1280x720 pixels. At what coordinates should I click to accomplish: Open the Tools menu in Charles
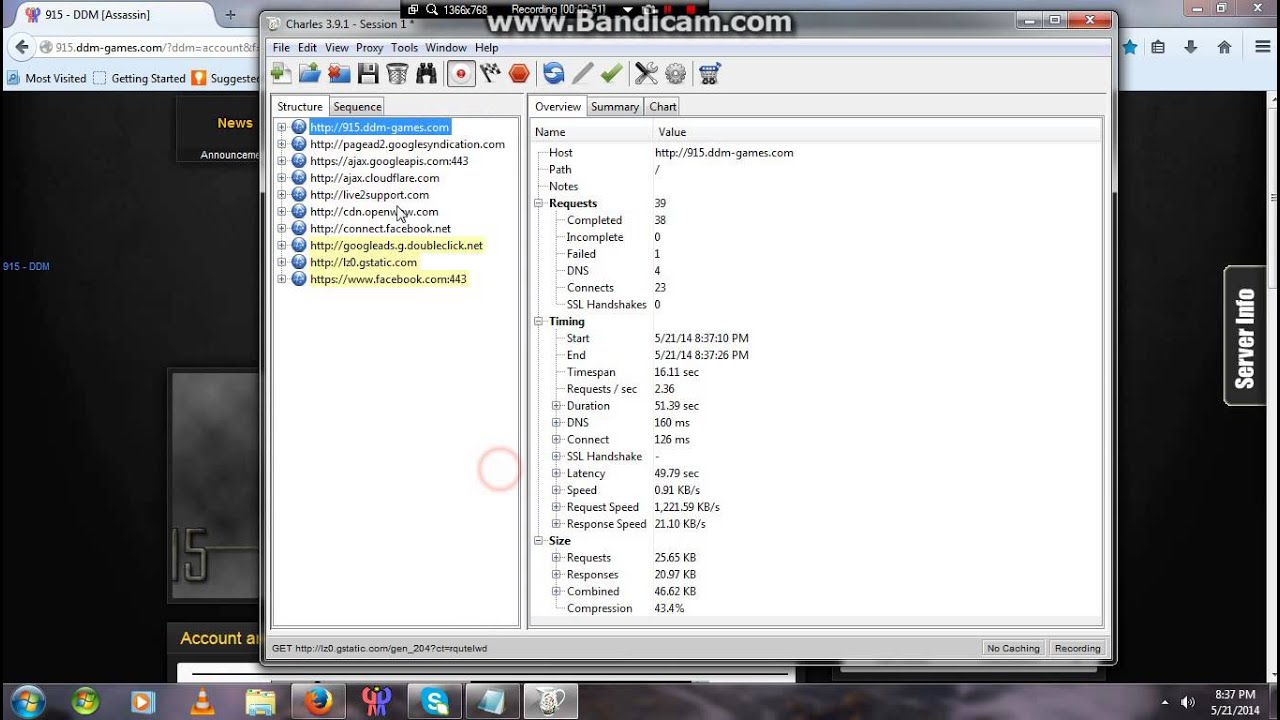point(404,47)
